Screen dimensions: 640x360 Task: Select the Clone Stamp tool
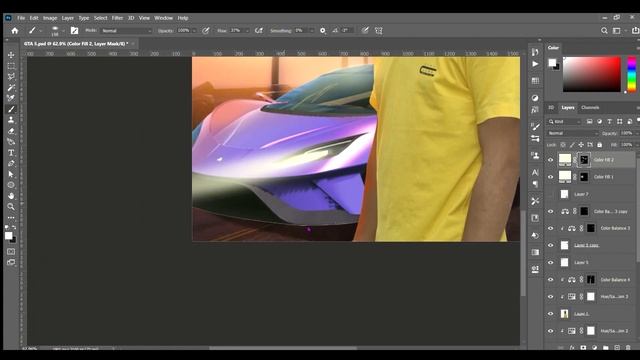(11, 120)
